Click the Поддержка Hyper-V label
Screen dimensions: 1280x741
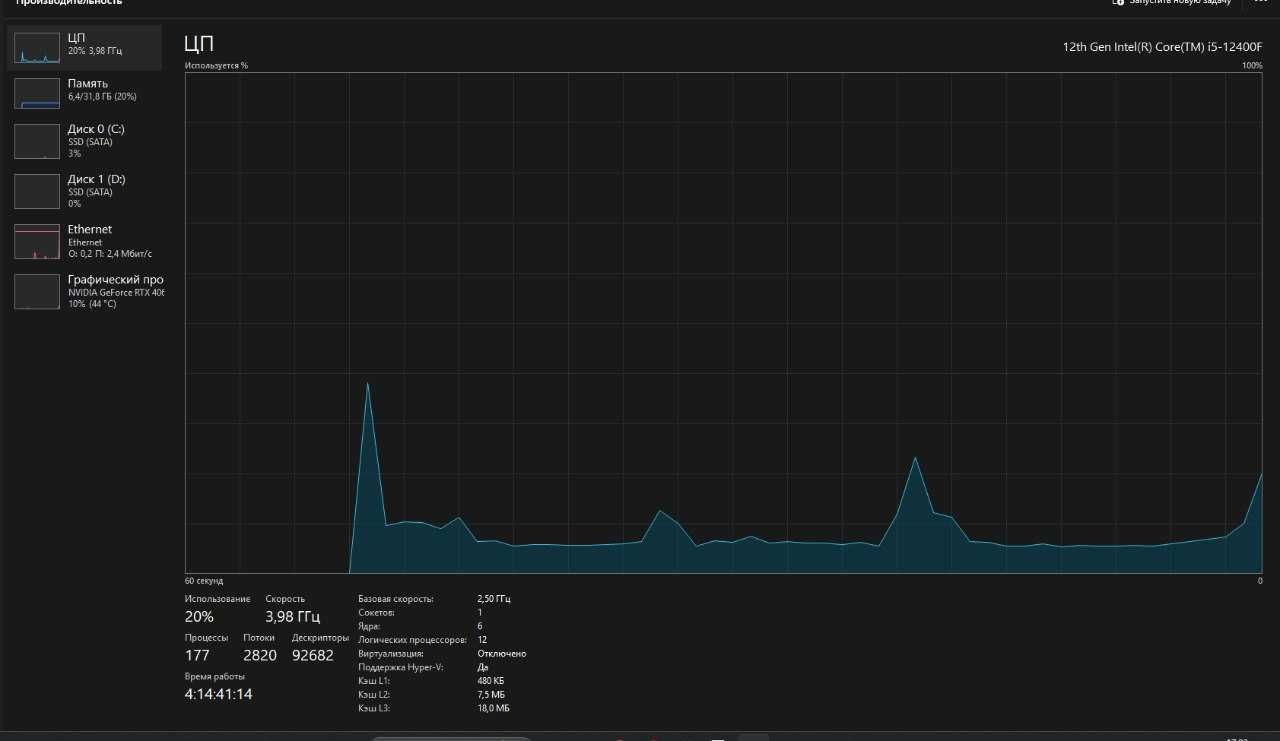pyautogui.click(x=400, y=667)
